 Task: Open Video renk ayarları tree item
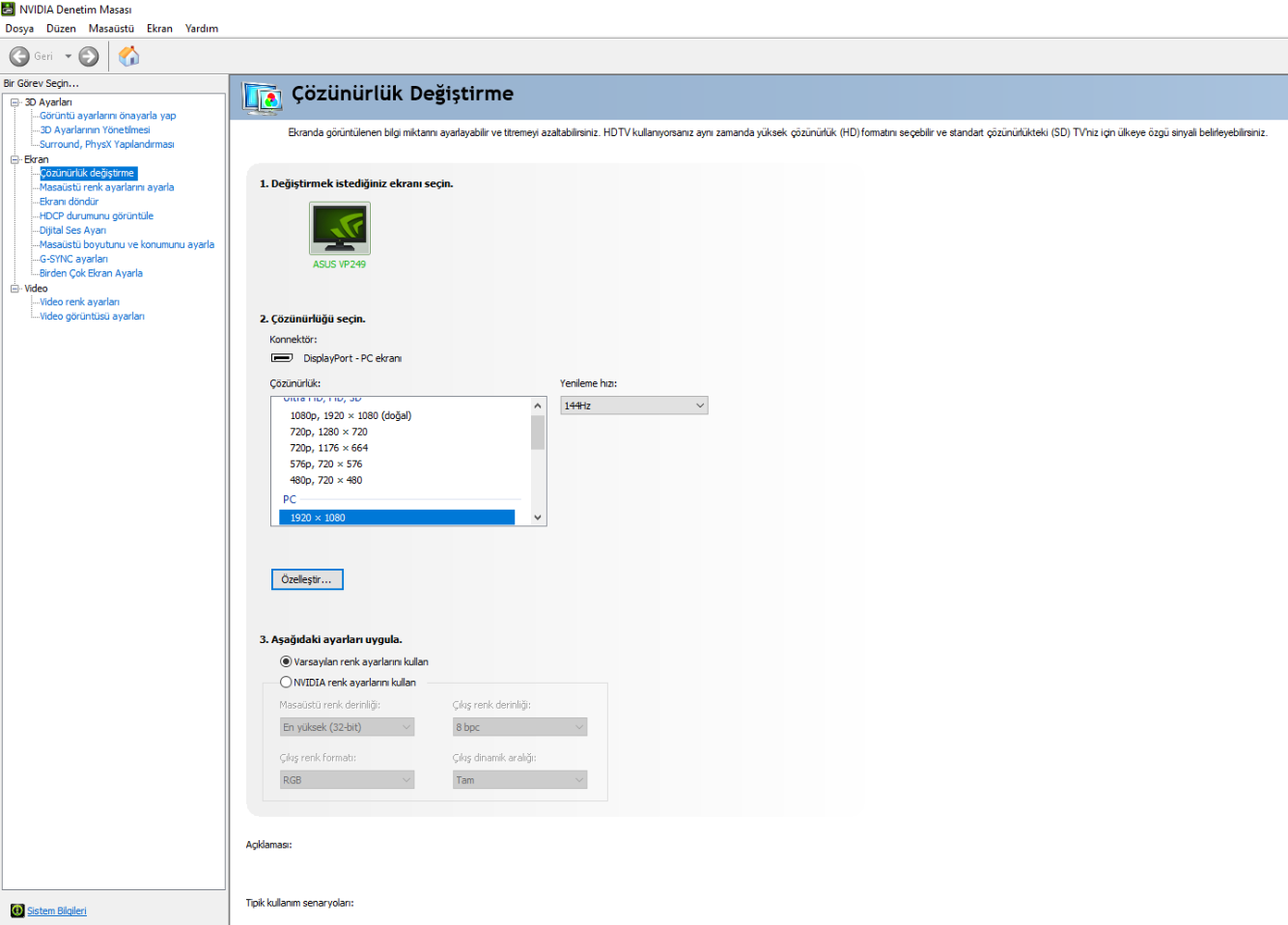coord(79,302)
